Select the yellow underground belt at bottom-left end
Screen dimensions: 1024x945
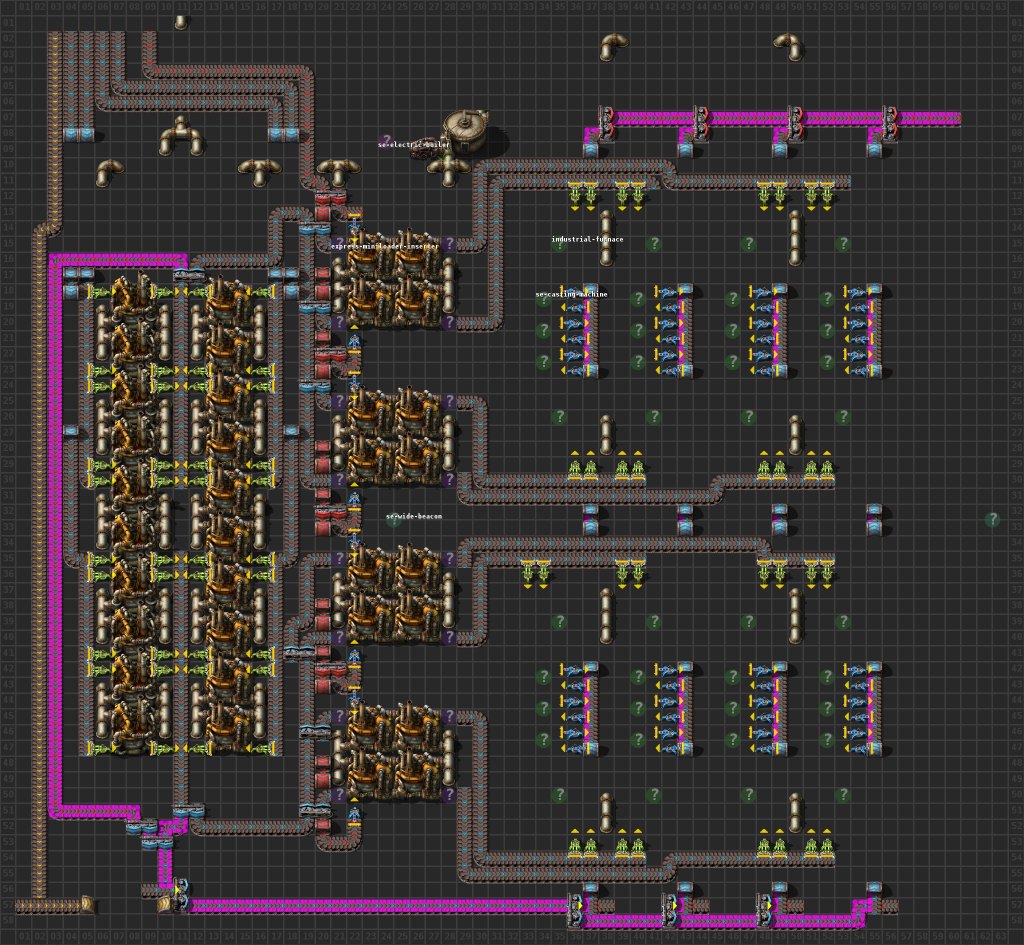86,905
